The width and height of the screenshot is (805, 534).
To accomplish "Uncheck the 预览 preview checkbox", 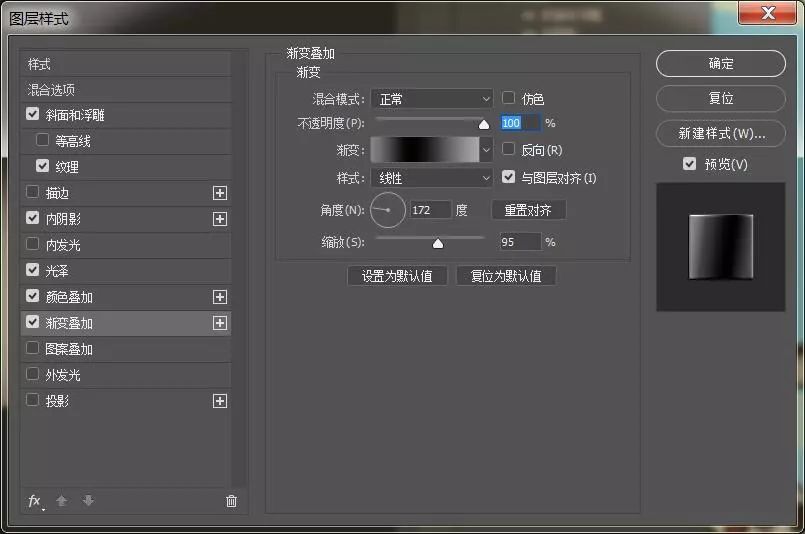I will pos(689,164).
